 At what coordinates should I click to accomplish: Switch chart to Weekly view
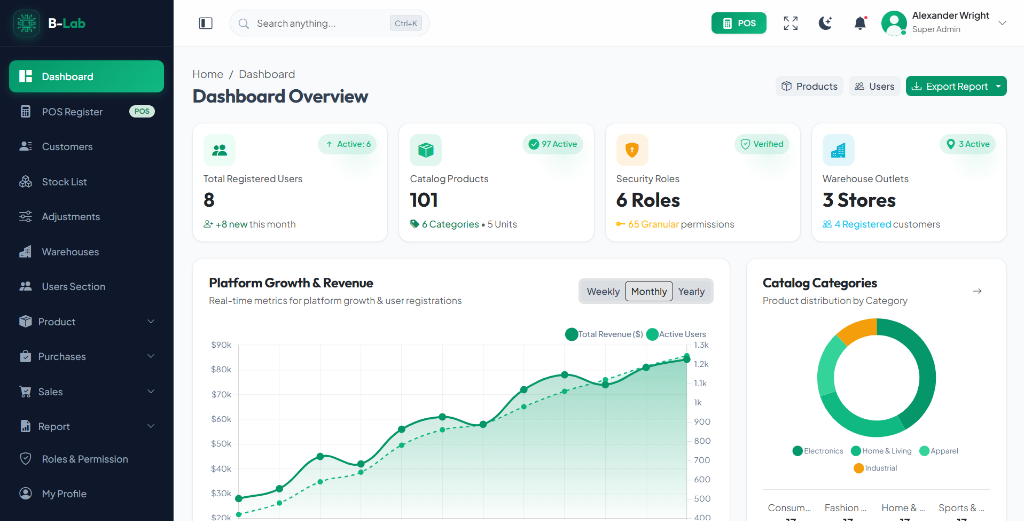click(603, 292)
